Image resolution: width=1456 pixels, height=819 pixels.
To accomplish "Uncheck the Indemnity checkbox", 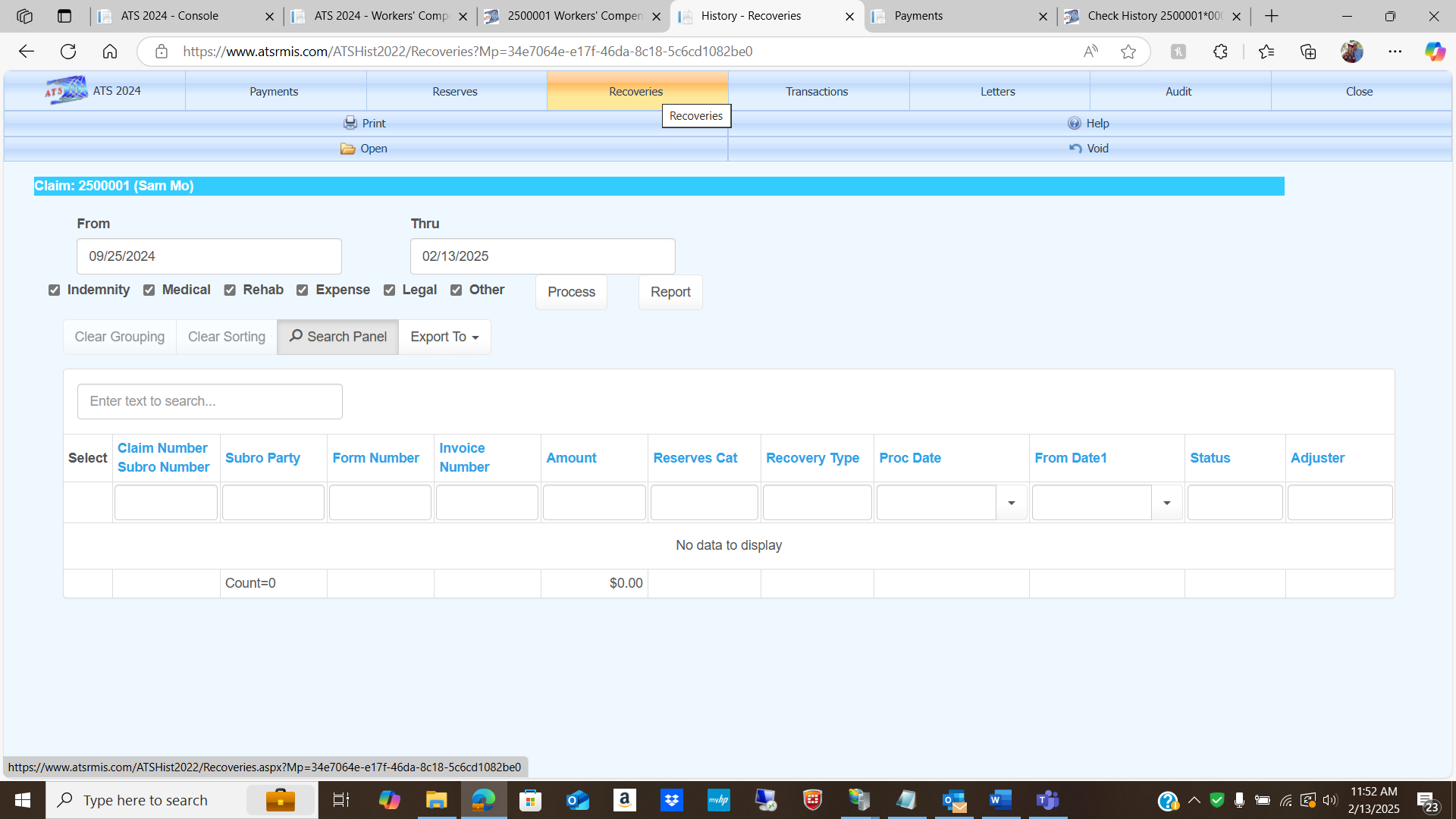I will click(54, 290).
